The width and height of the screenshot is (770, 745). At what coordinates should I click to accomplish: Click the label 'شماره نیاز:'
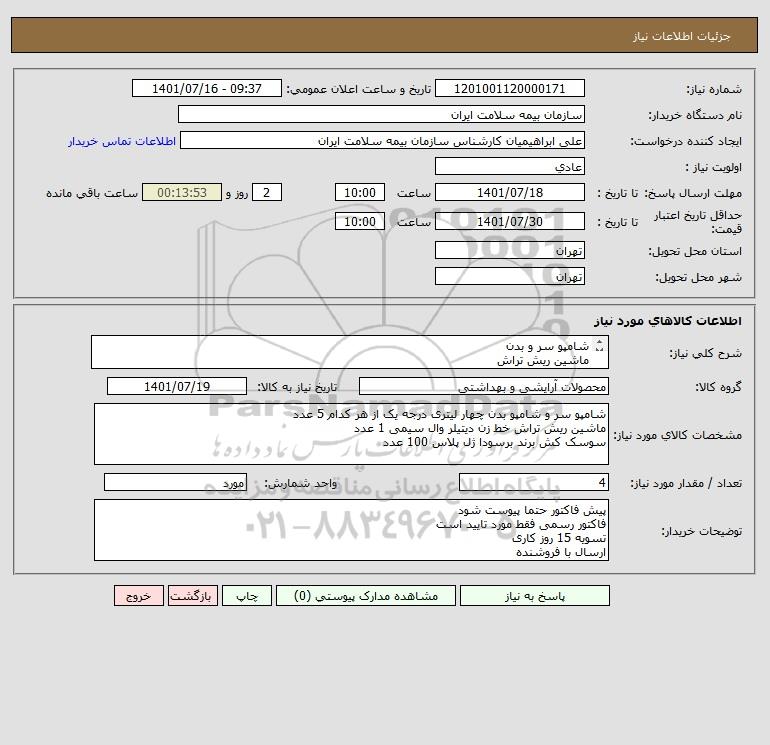[714, 89]
